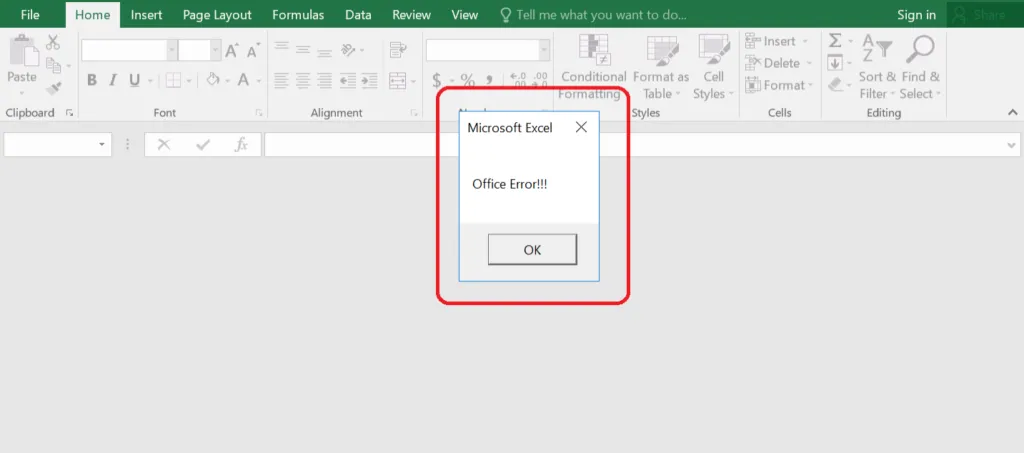Image resolution: width=1024 pixels, height=453 pixels.
Task: Click the Decrease Font Size icon
Action: (x=253, y=50)
